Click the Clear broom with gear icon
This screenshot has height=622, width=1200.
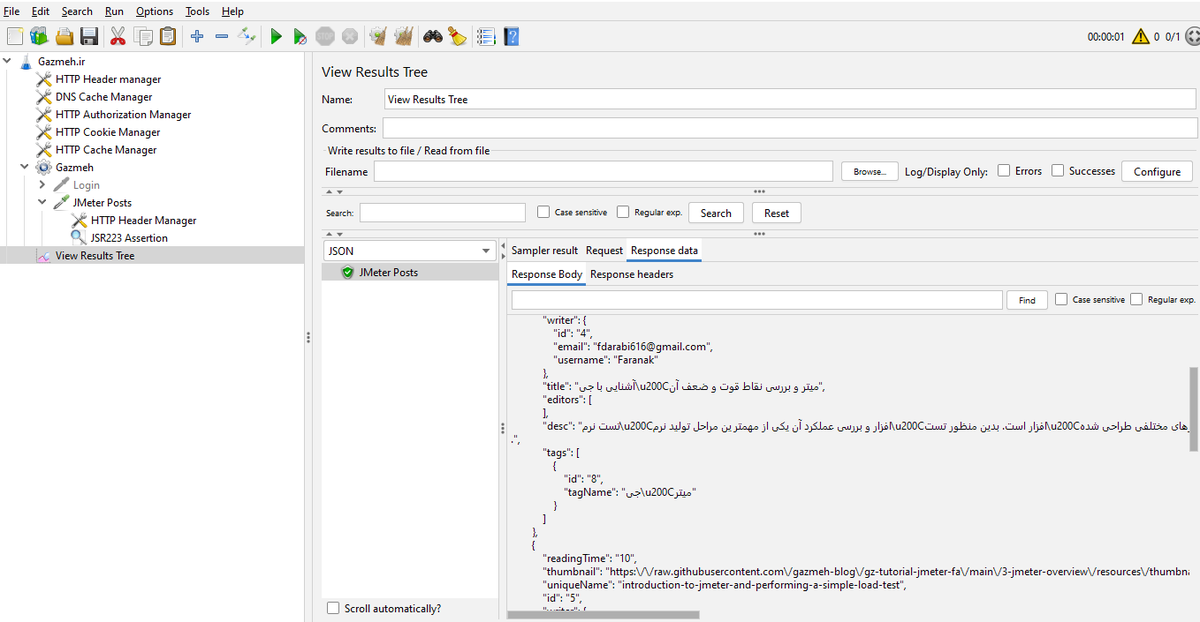click(x=378, y=37)
